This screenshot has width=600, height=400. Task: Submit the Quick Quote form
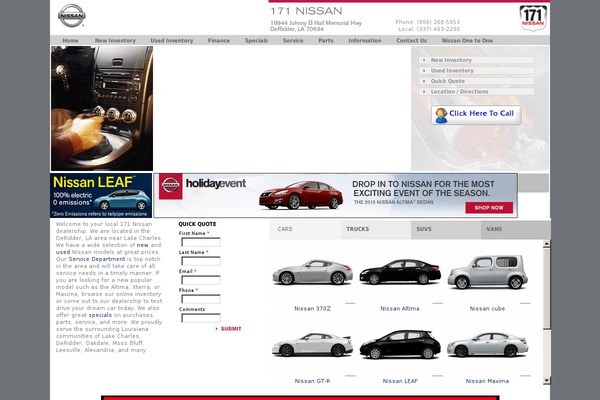[231, 329]
